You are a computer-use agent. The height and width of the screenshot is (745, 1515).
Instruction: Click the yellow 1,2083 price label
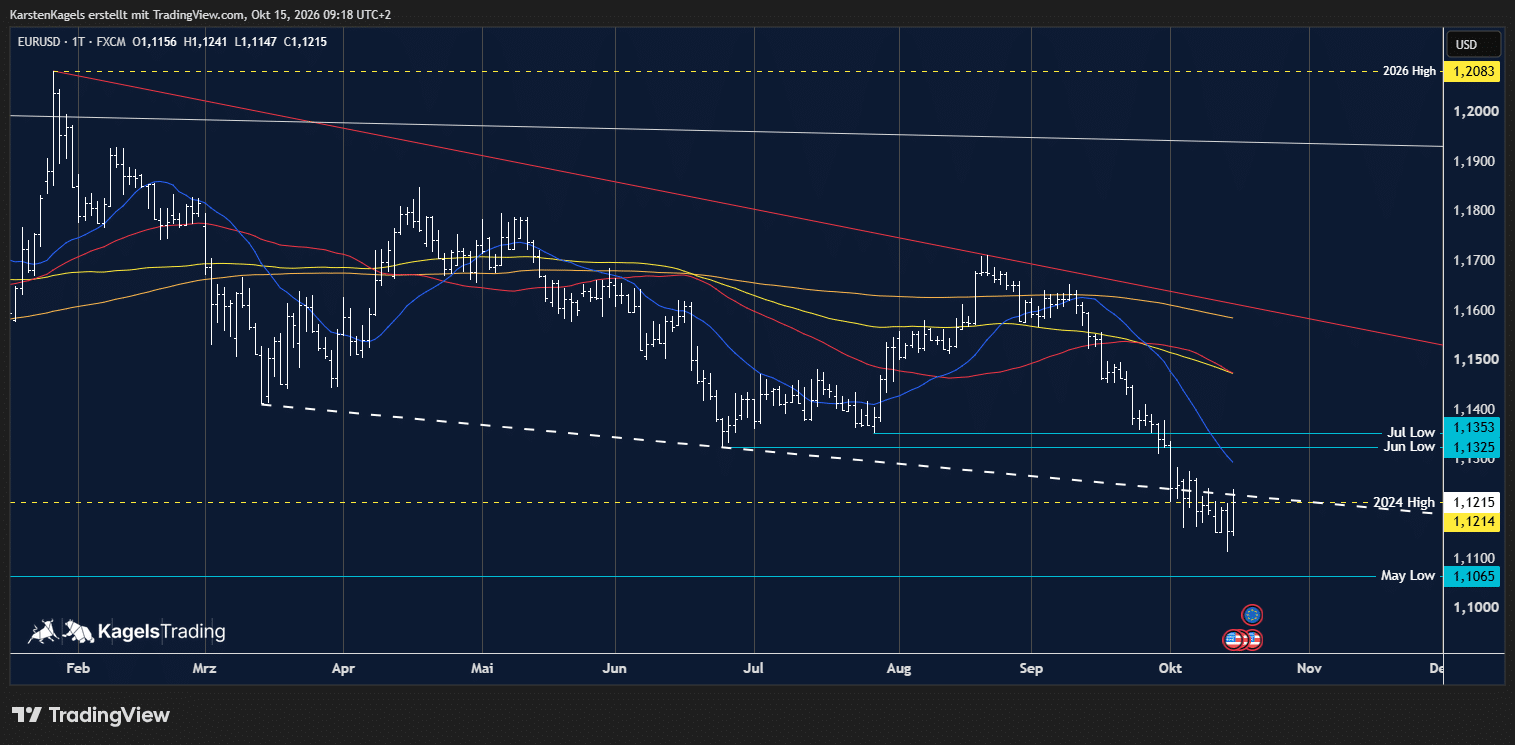1473,71
